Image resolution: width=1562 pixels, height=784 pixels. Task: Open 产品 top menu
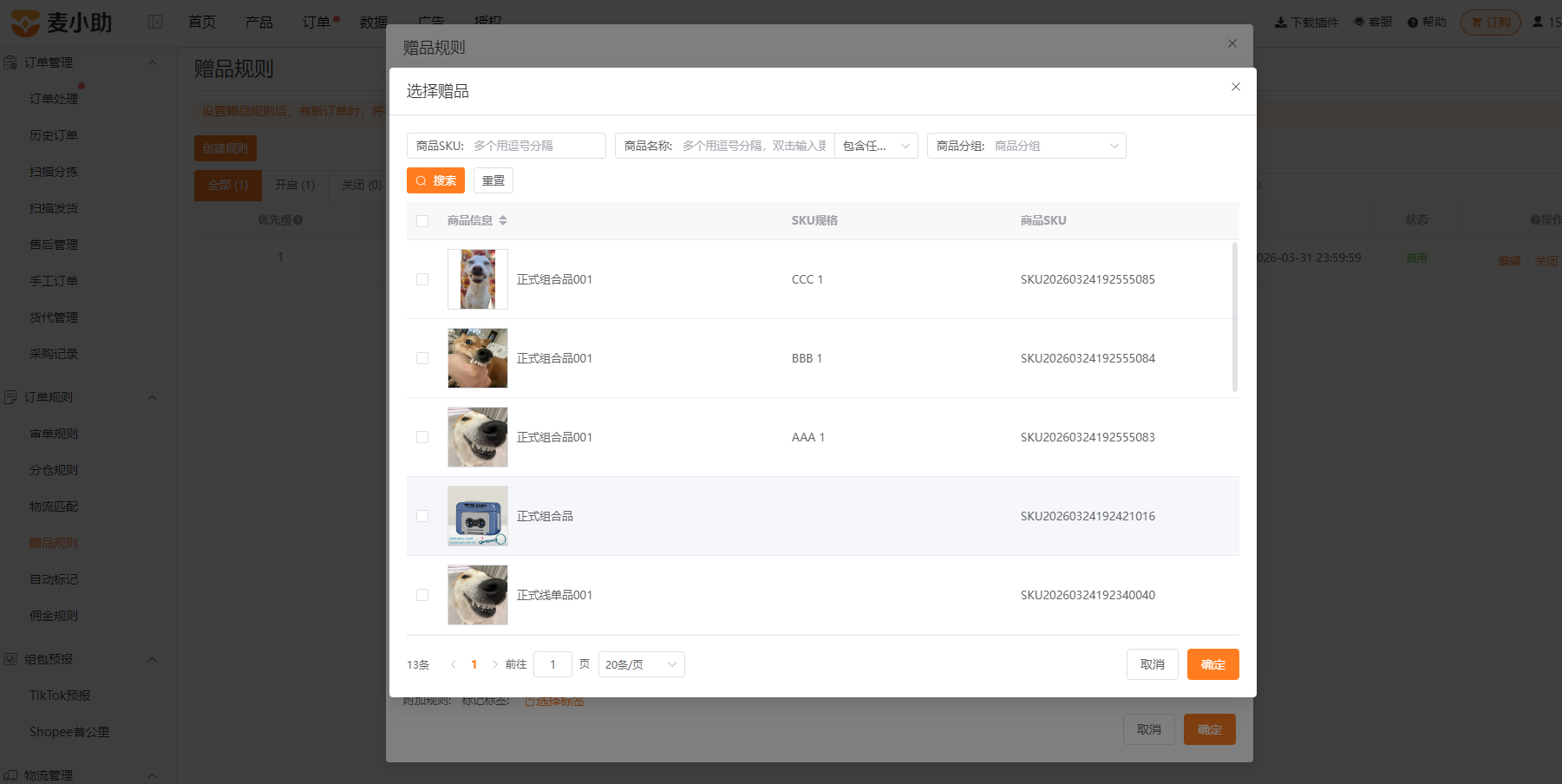[259, 22]
